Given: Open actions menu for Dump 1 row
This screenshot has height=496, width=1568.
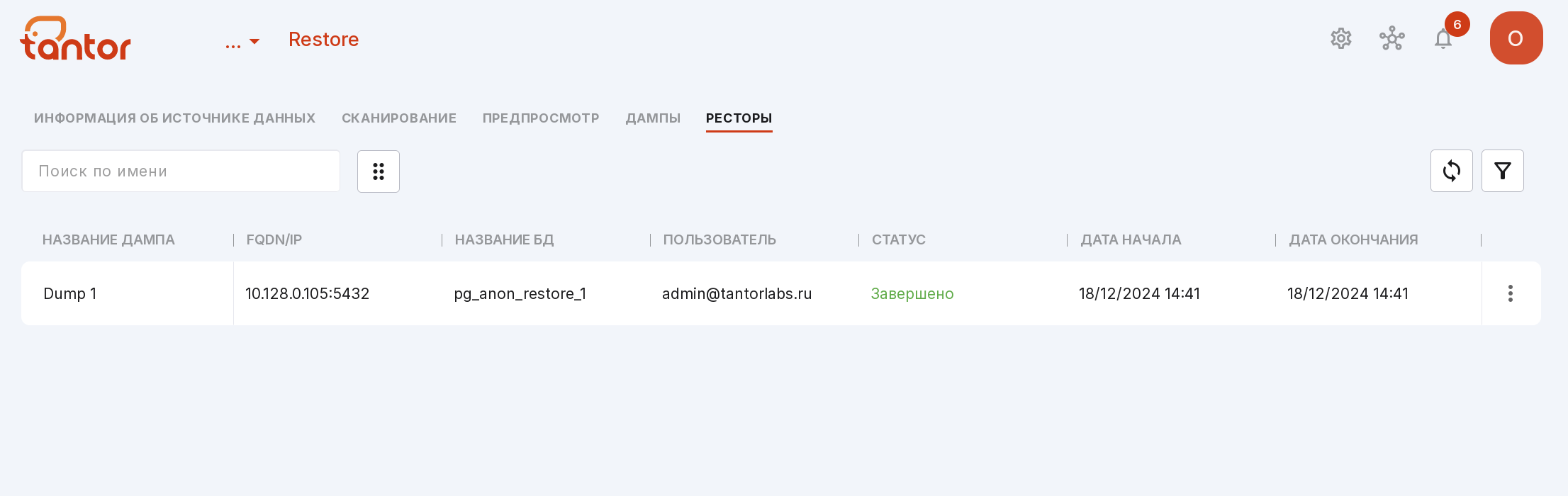Looking at the screenshot, I should pyautogui.click(x=1511, y=293).
